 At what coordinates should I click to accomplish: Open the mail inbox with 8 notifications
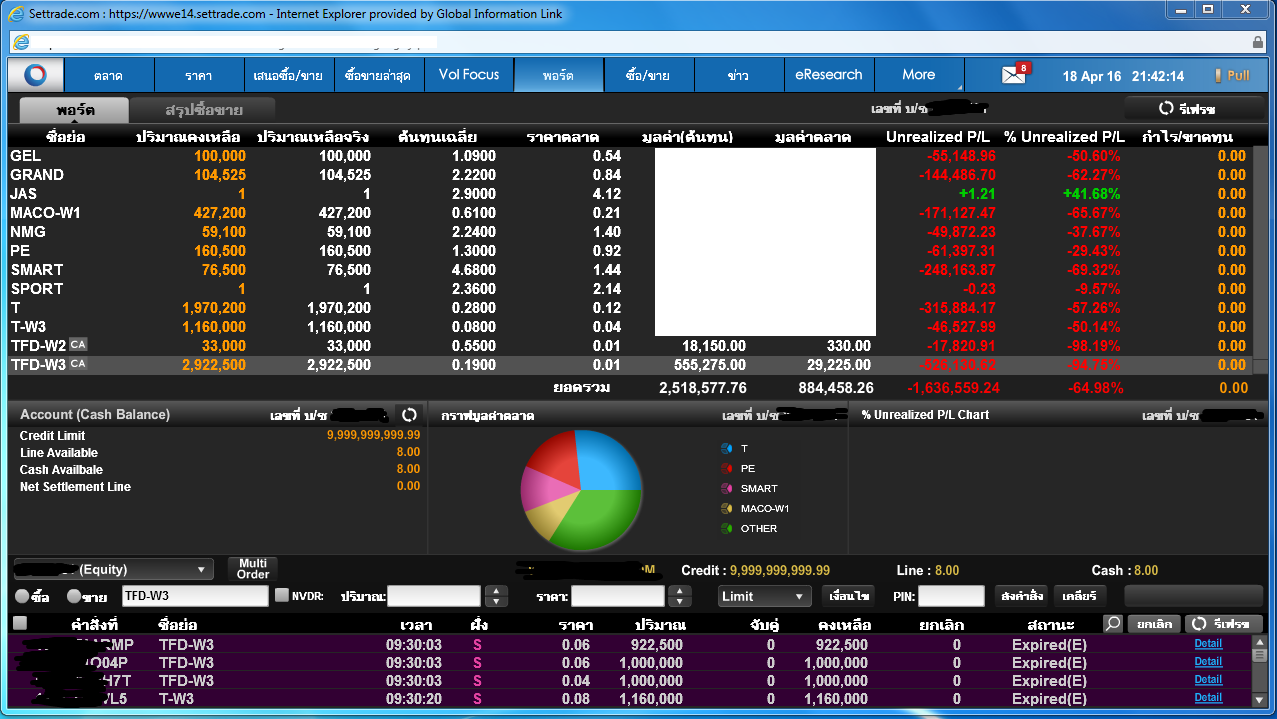point(1015,74)
